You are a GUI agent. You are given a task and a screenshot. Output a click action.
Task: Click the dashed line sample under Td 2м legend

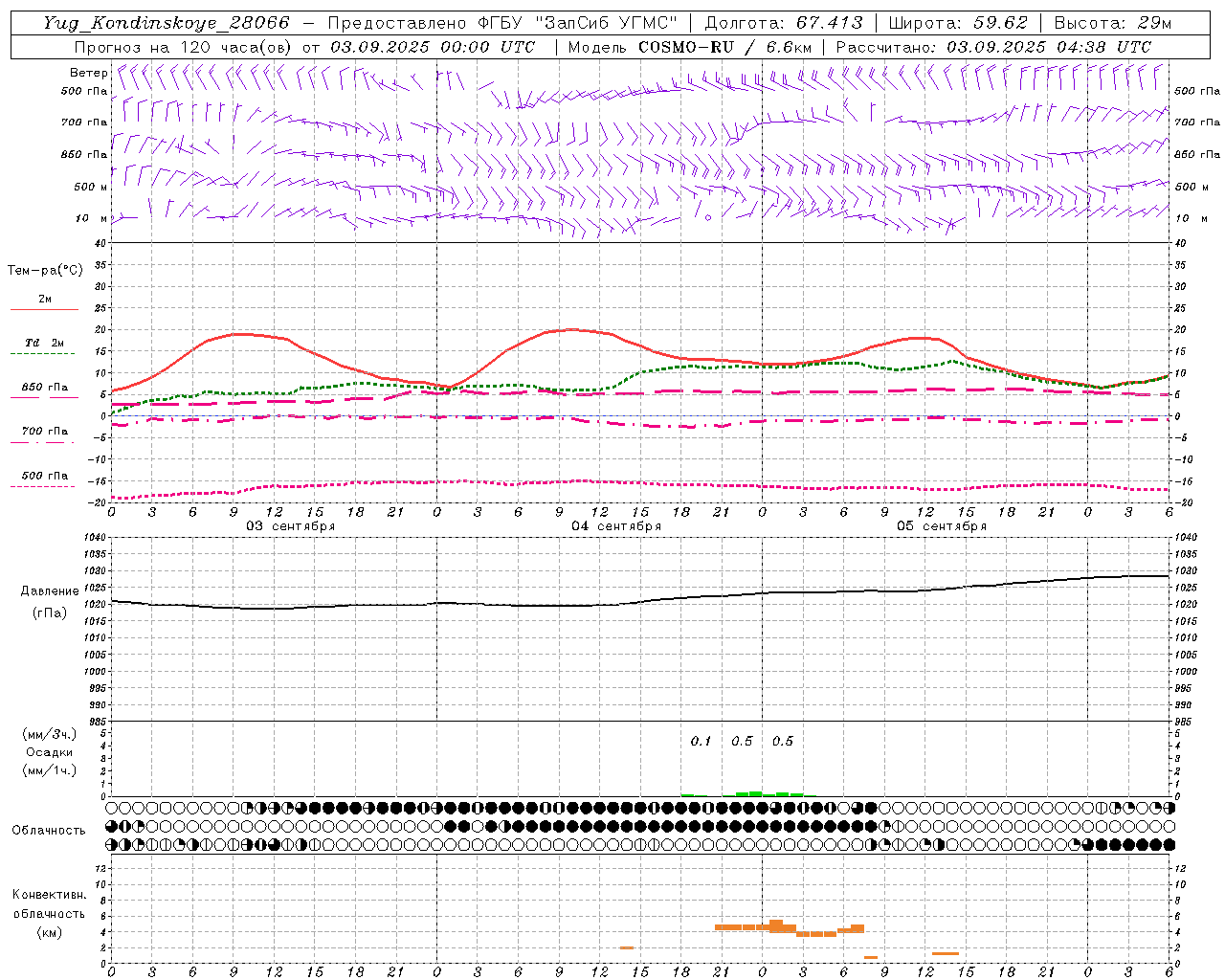(x=44, y=354)
